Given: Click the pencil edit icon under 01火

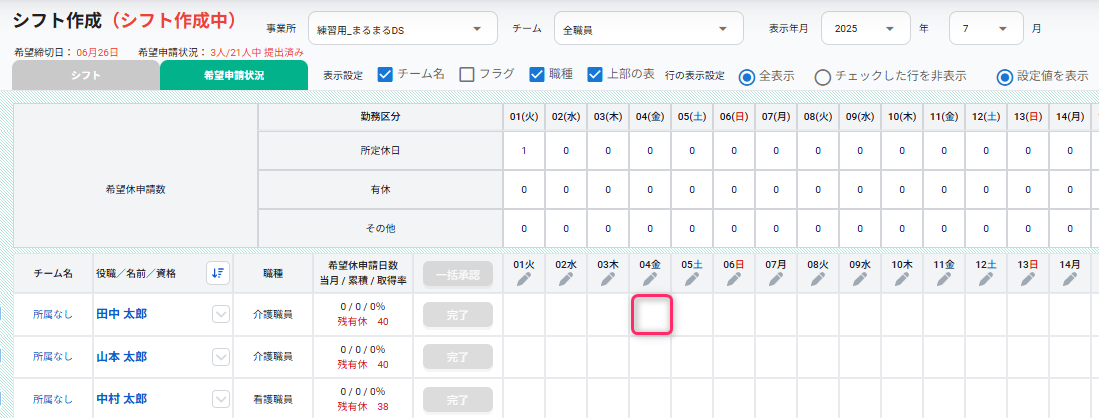Looking at the screenshot, I should (524, 279).
